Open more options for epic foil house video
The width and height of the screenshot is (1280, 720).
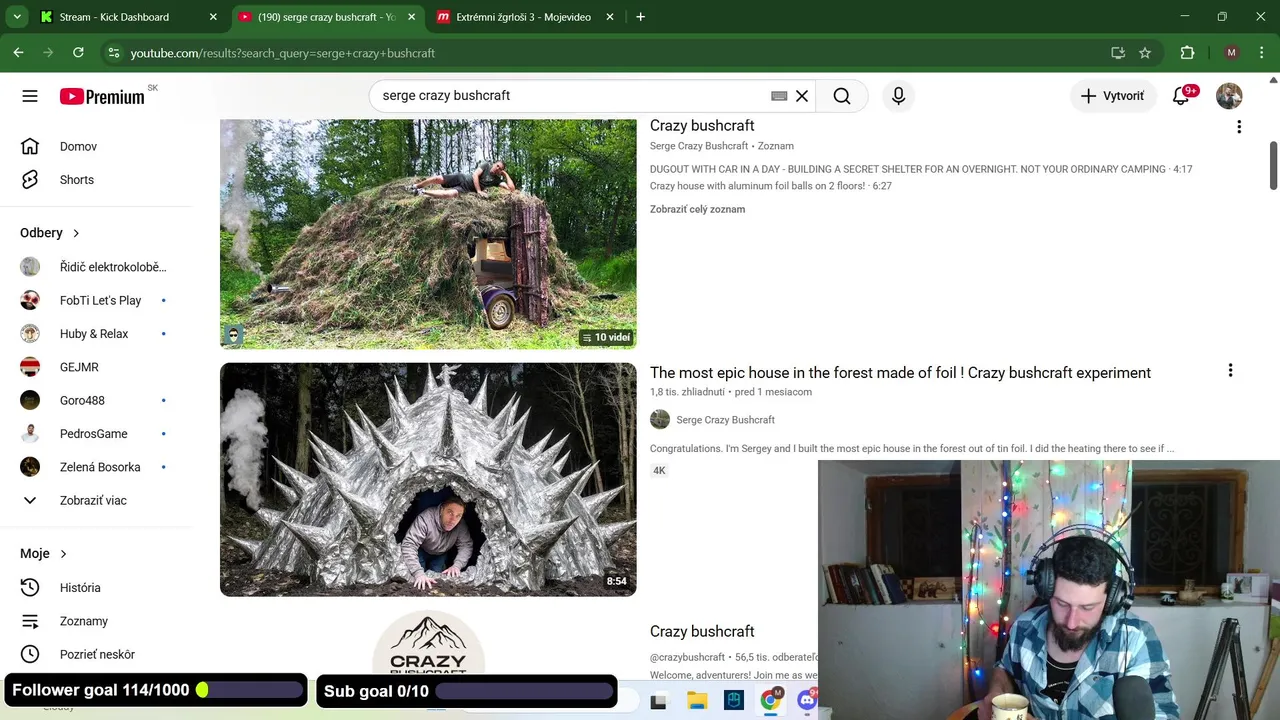(1230, 371)
